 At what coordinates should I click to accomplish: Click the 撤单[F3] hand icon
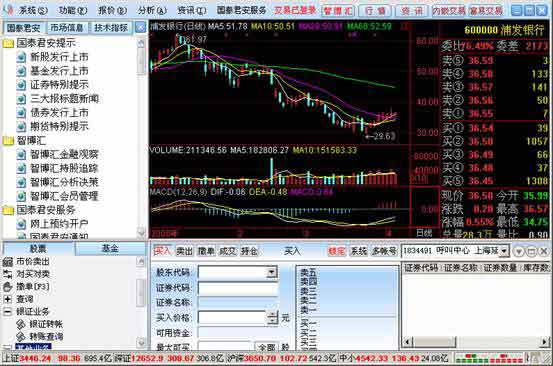tap(8, 287)
